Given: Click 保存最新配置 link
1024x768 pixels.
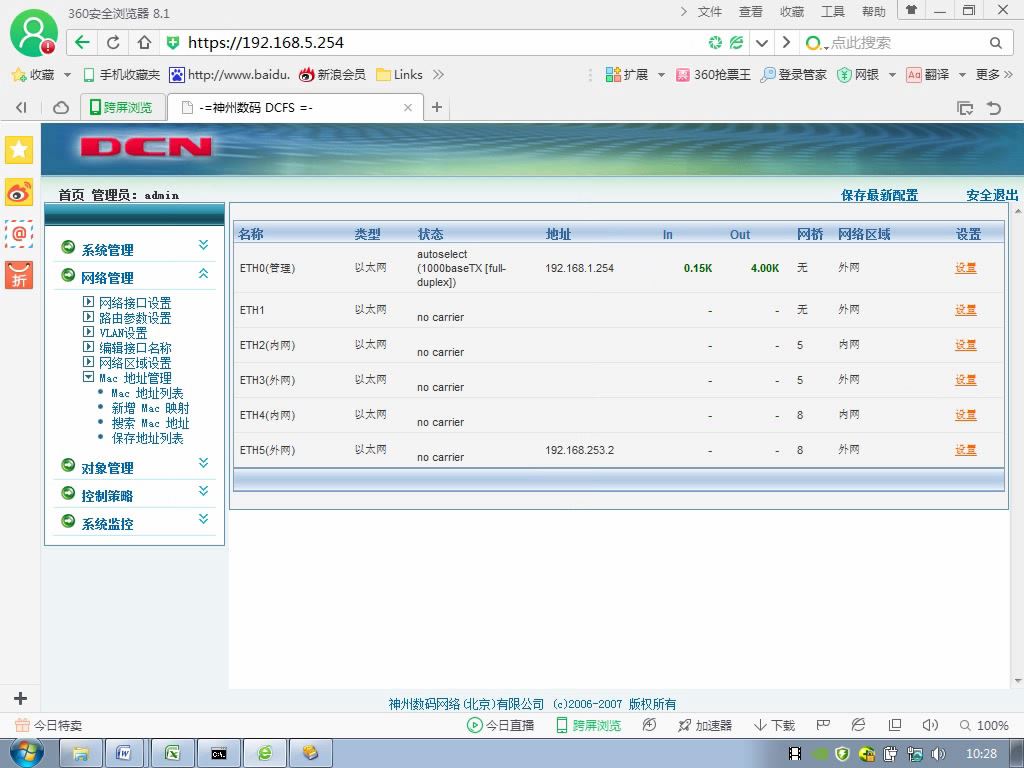Looking at the screenshot, I should 879,195.
